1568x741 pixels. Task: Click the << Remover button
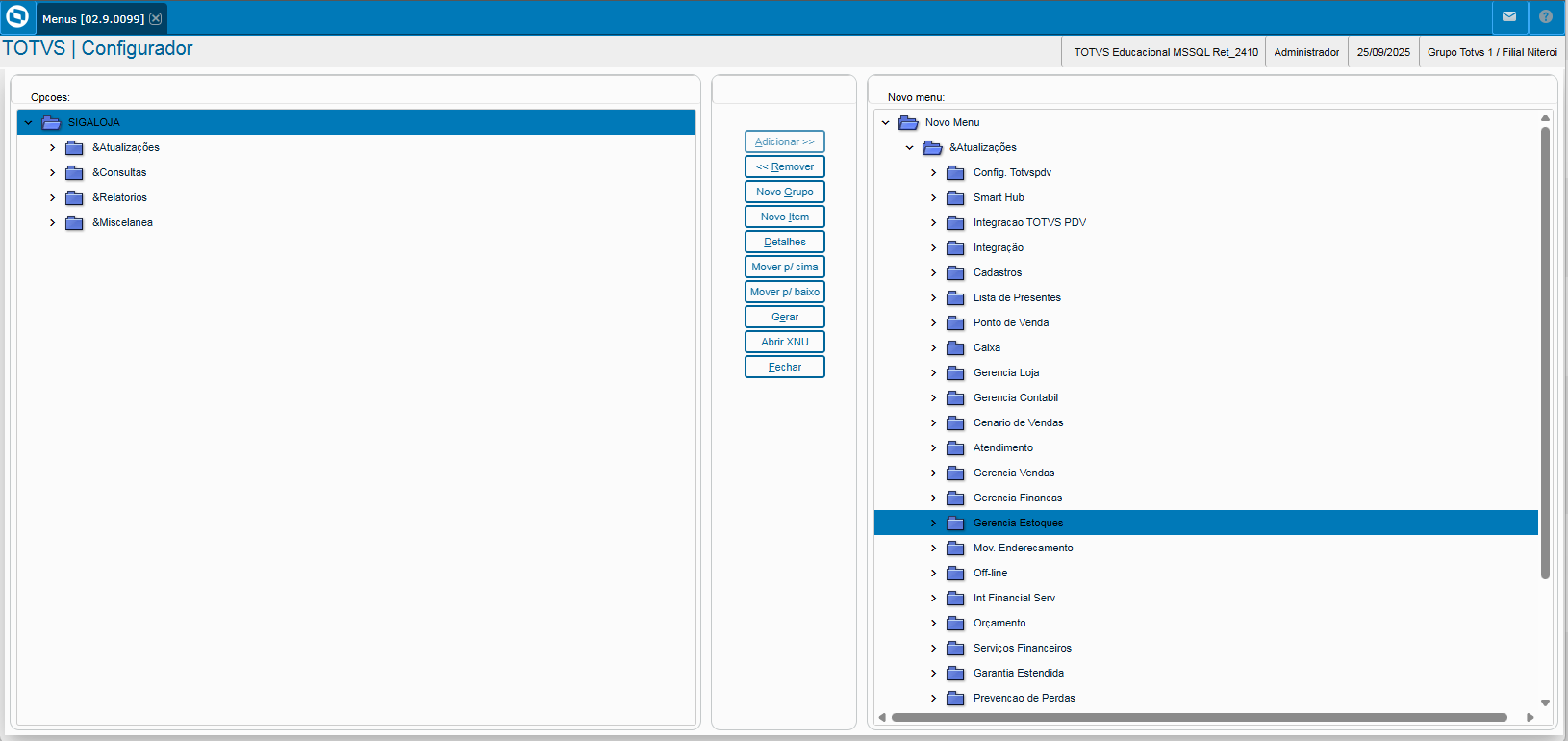[785, 166]
